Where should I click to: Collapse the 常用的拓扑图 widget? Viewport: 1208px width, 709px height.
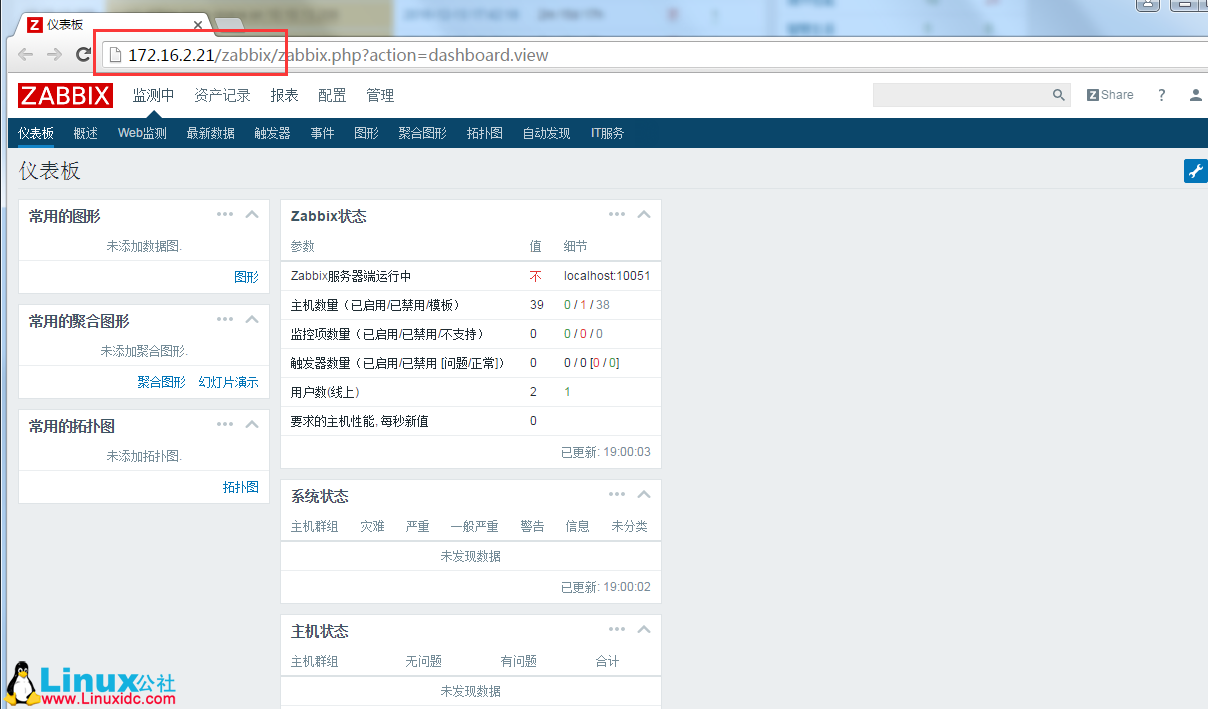[252, 423]
